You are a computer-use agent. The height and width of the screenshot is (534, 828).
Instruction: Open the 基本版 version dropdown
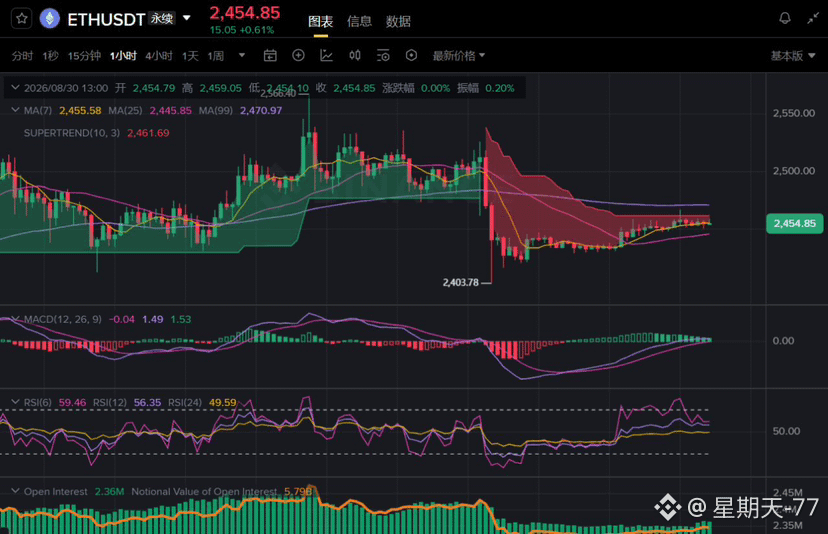tap(793, 56)
